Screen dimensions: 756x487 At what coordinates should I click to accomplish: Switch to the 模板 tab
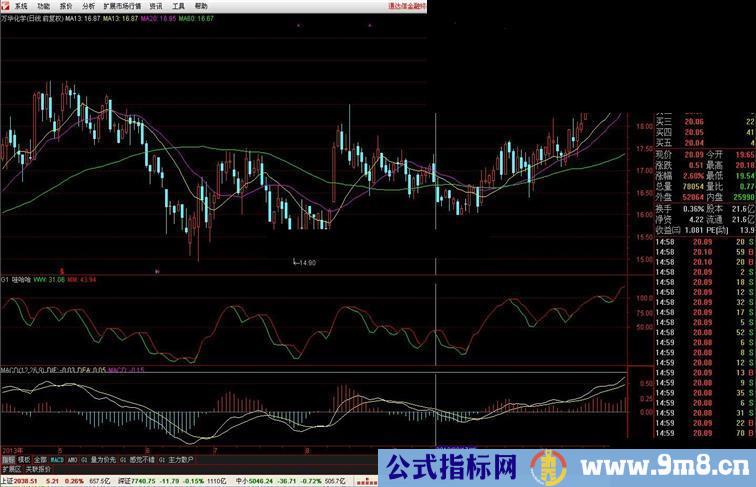pos(23,459)
